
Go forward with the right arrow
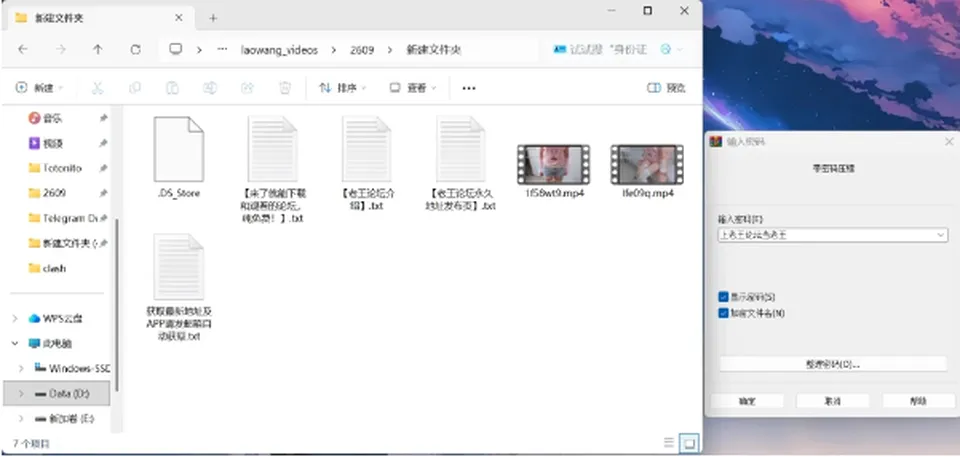tap(61, 50)
